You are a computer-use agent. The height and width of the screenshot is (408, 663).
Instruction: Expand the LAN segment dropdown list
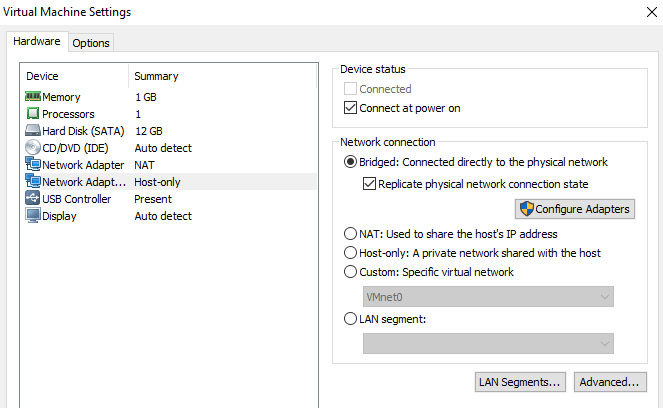(x=487, y=343)
